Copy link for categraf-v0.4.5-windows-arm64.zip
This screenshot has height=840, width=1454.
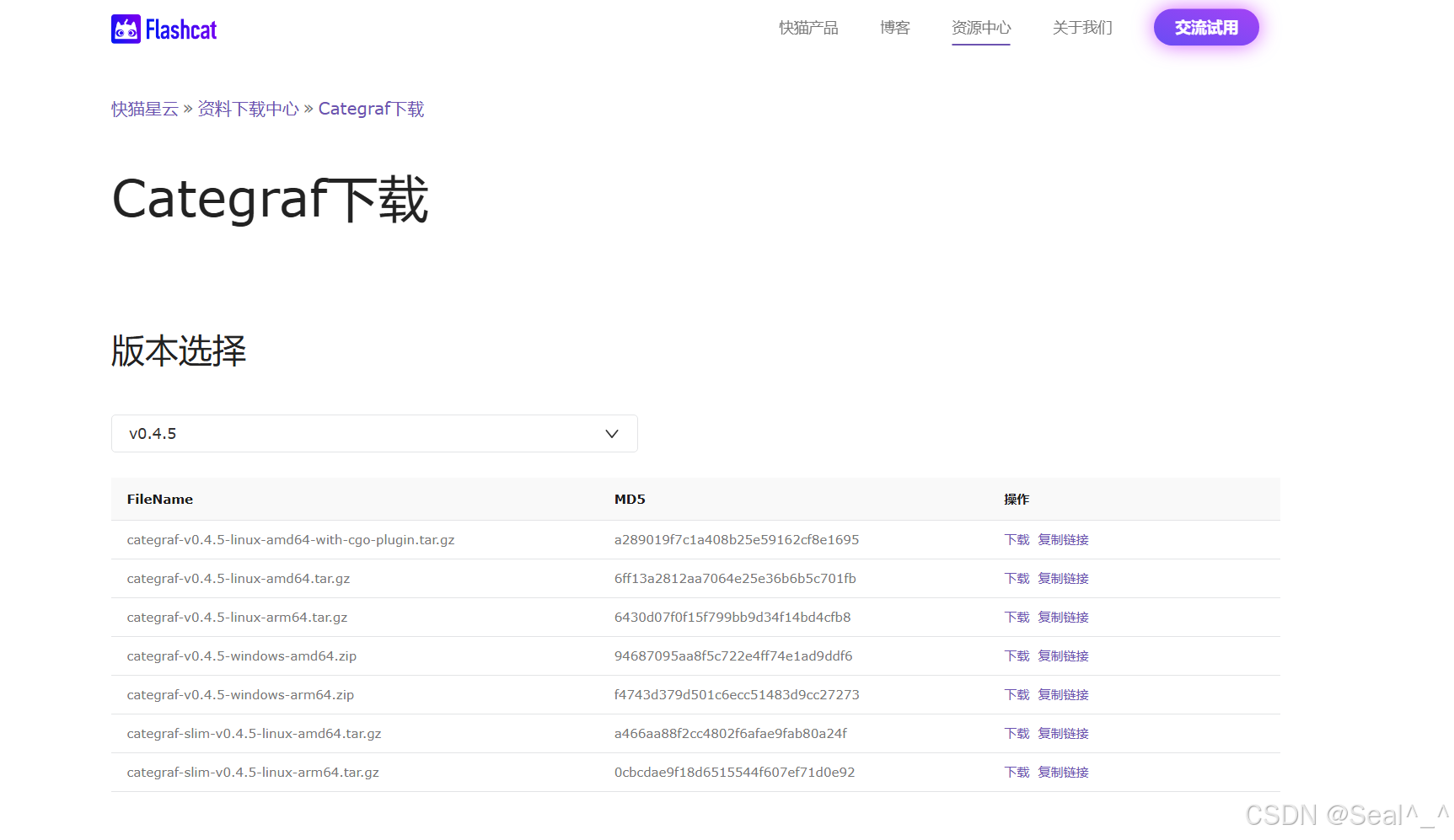click(1063, 694)
